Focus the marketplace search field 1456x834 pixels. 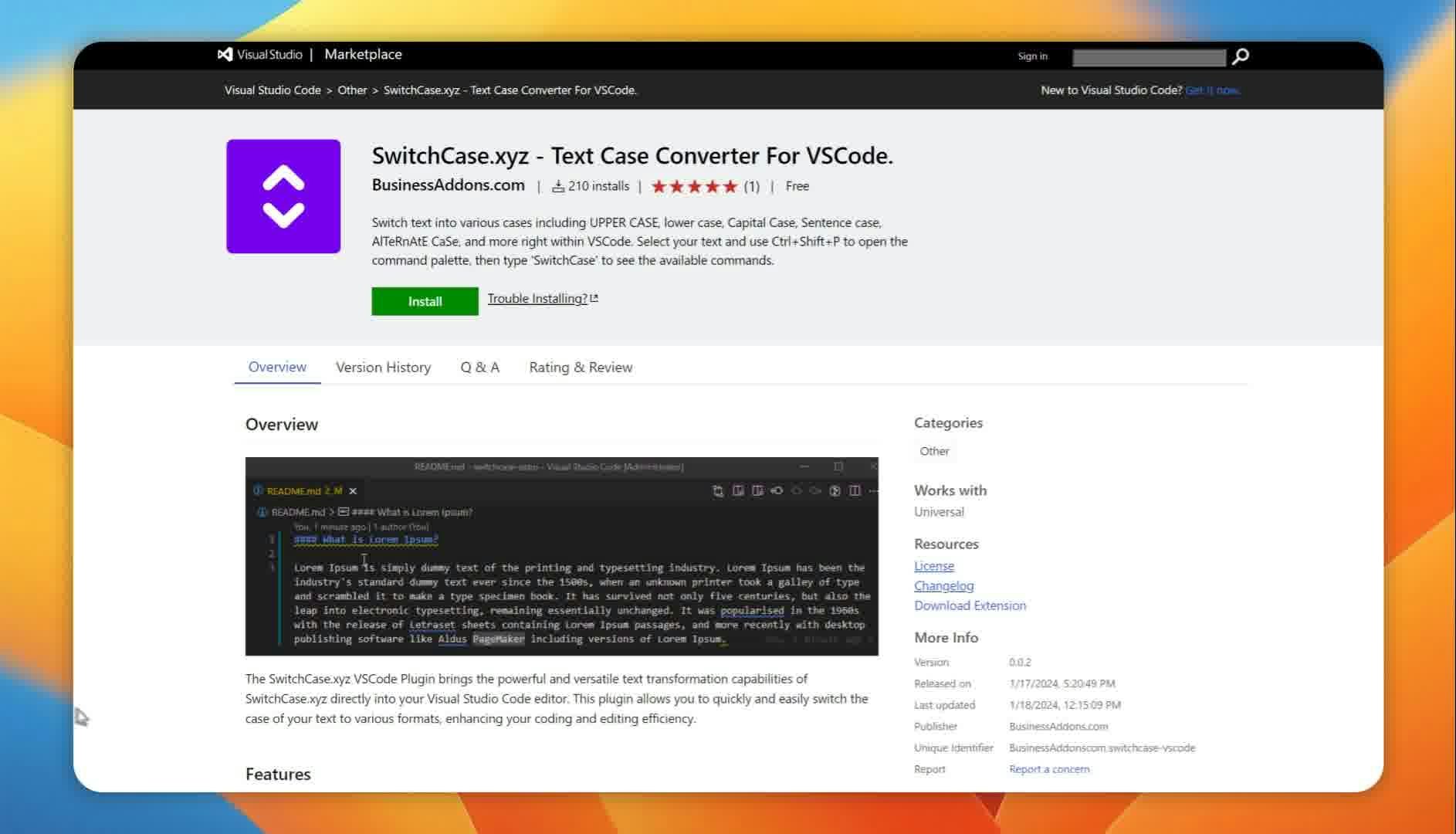pyautogui.click(x=1149, y=57)
